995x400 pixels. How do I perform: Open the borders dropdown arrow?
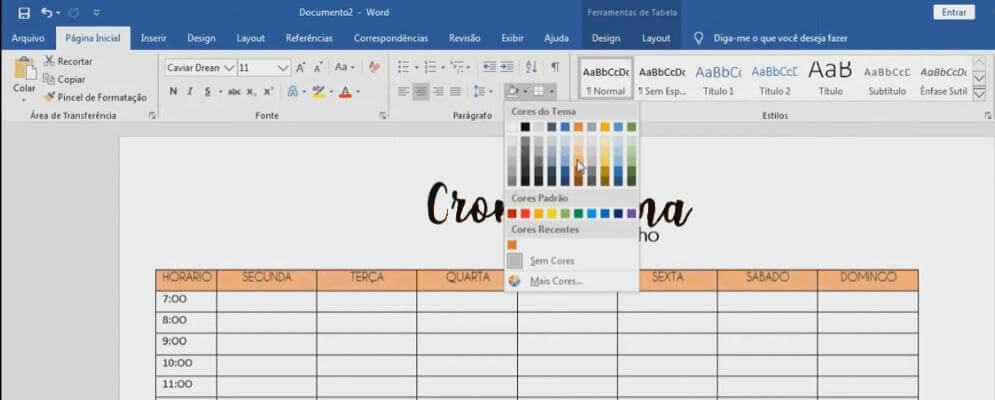[552, 91]
